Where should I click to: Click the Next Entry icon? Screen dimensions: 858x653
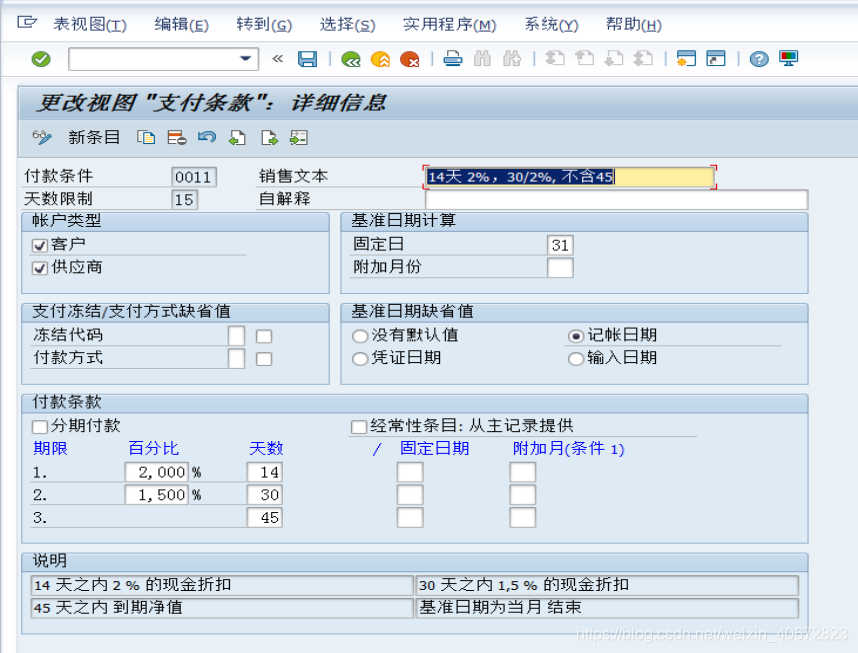(269, 137)
